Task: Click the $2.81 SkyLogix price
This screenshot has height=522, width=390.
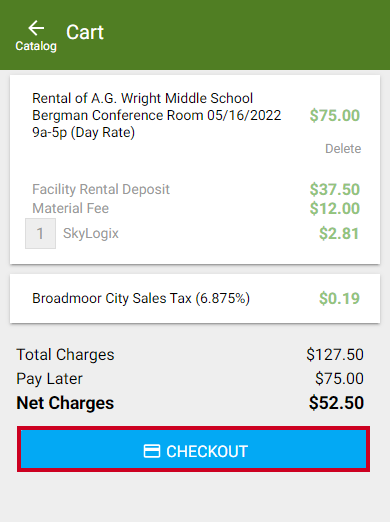Action: (339, 233)
